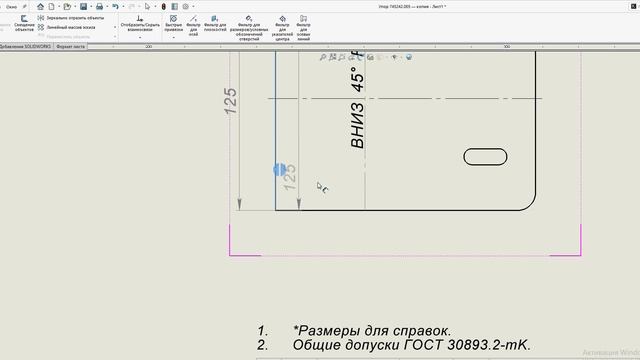Image resolution: width=640 pixels, height=360 pixels.
Task: Toggle Фильтр для осевых линий
Action: (x=303, y=28)
